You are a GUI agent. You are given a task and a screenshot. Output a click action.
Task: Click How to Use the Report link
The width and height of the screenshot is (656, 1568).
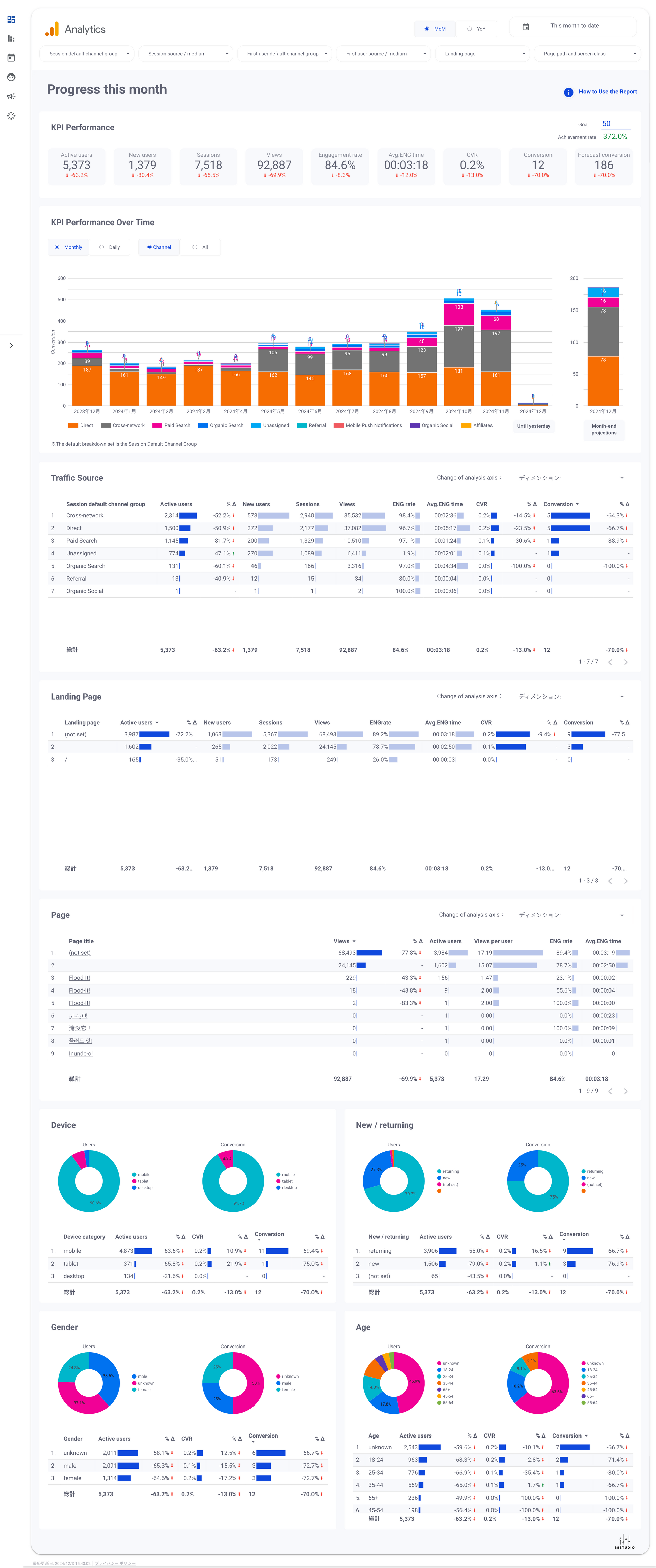607,92
